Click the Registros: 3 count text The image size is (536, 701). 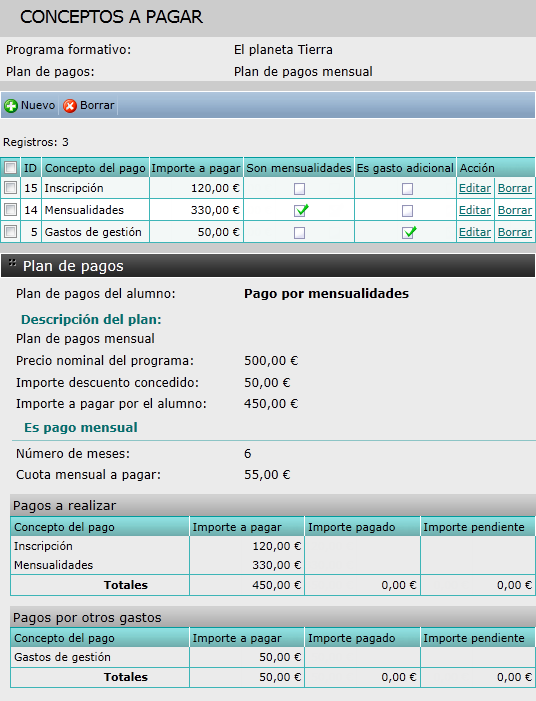coord(36,142)
